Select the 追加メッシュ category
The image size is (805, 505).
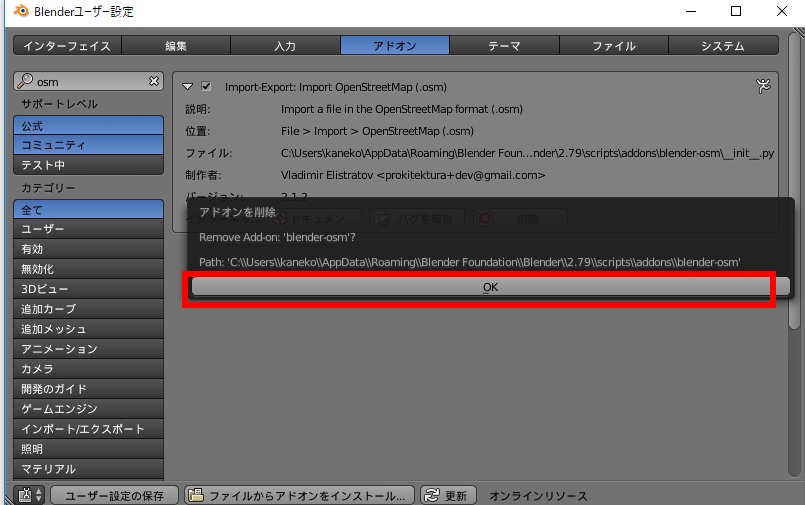pos(88,329)
